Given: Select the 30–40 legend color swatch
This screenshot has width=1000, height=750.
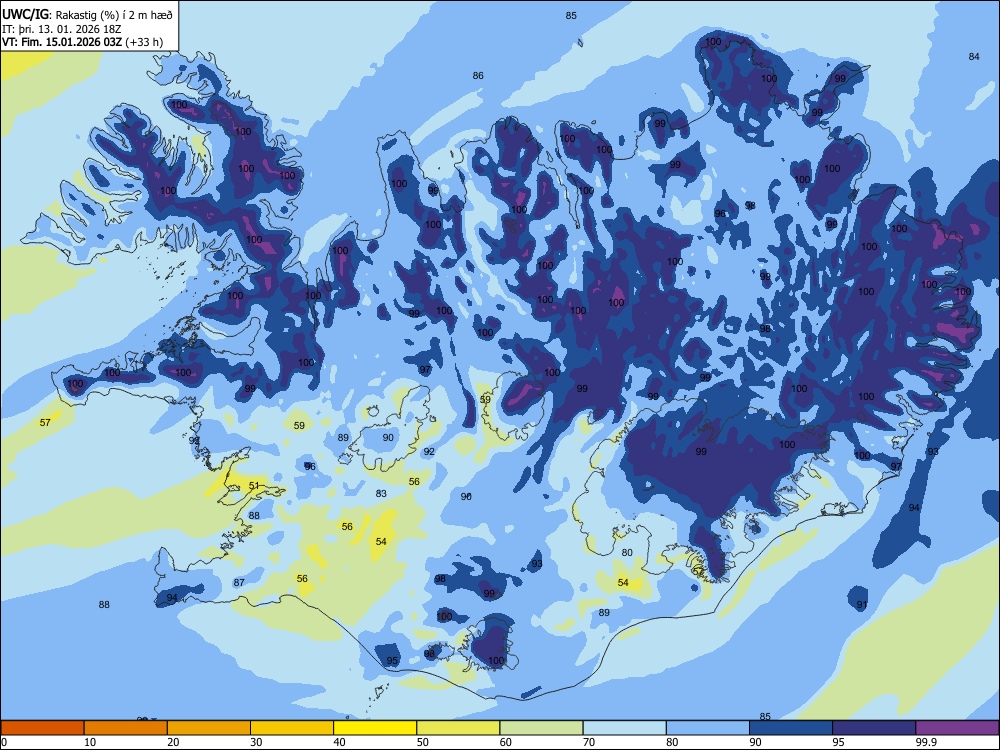Looking at the screenshot, I should coord(292,728).
